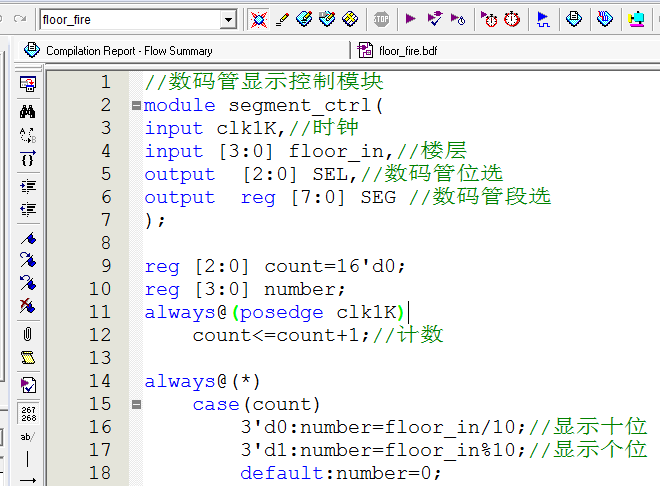
Task: Click the play-with-clock toolbar icon
Action: 458,19
